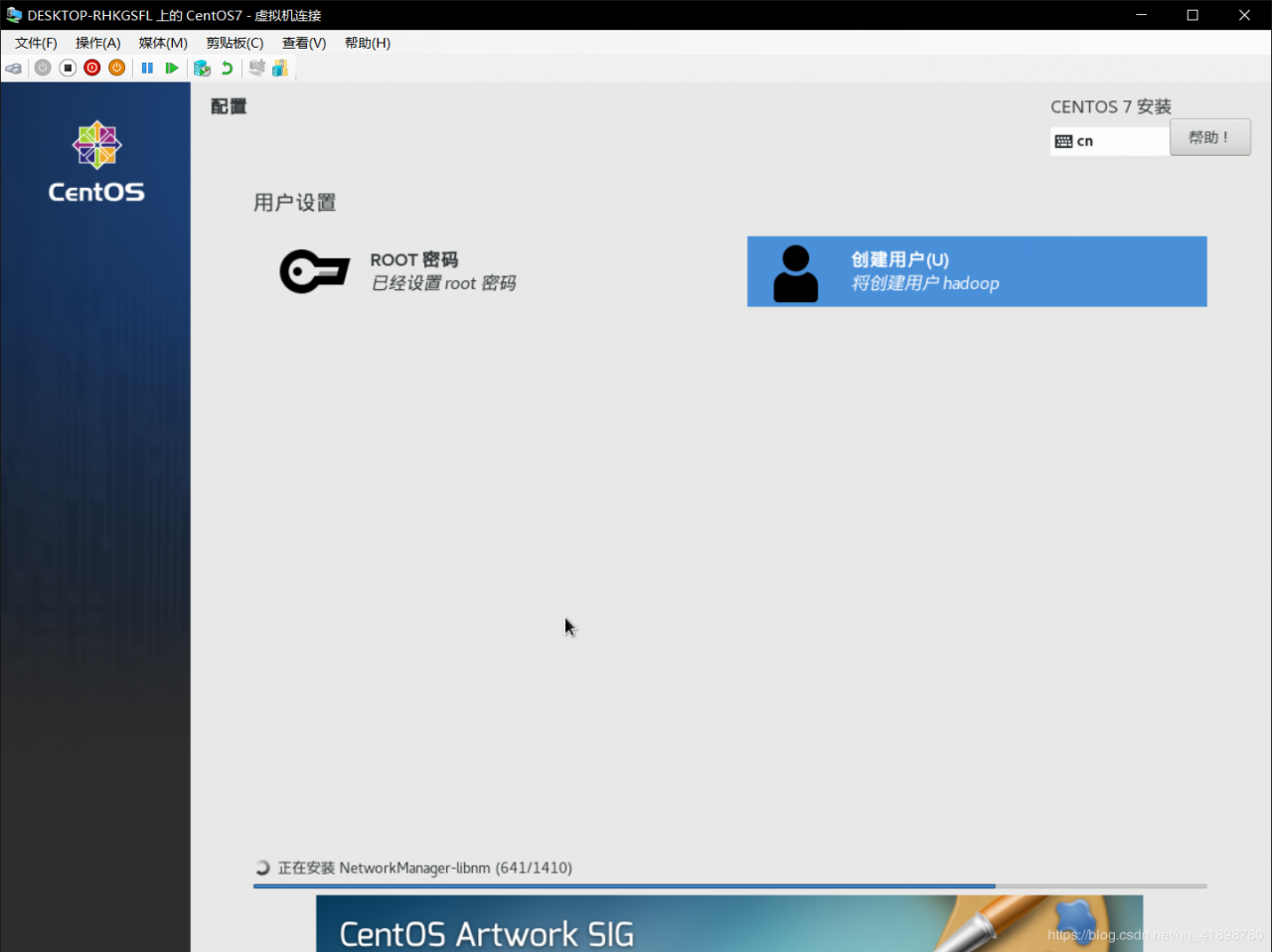Click the 用户设置 heading

[295, 203]
